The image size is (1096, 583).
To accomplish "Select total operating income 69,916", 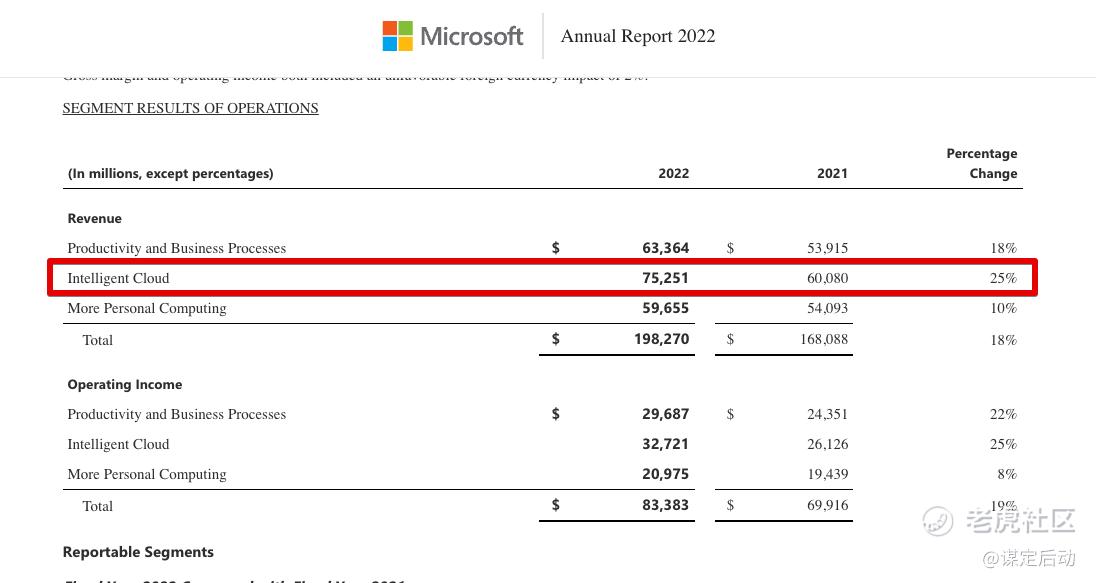I will (x=828, y=505).
